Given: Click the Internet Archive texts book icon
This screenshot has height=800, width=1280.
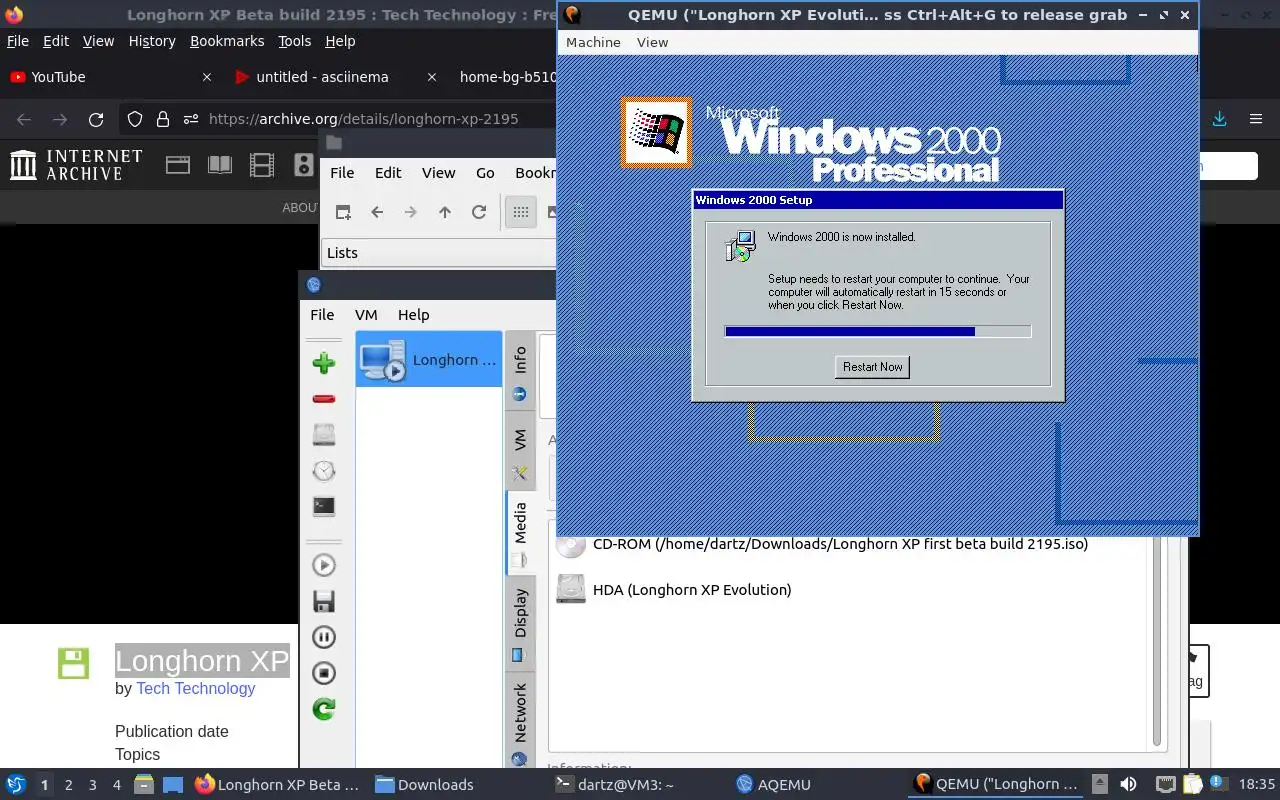Looking at the screenshot, I should click(x=220, y=165).
